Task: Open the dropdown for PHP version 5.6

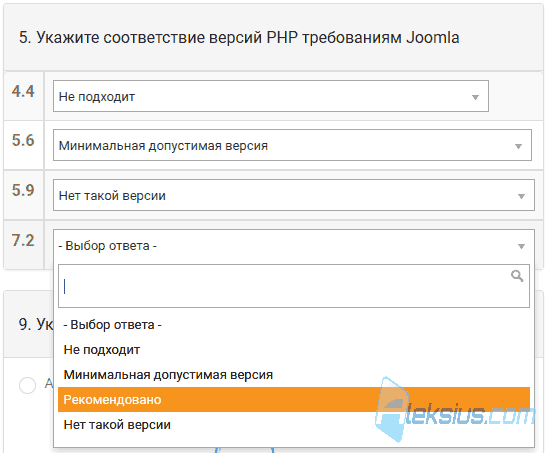Action: [292, 145]
